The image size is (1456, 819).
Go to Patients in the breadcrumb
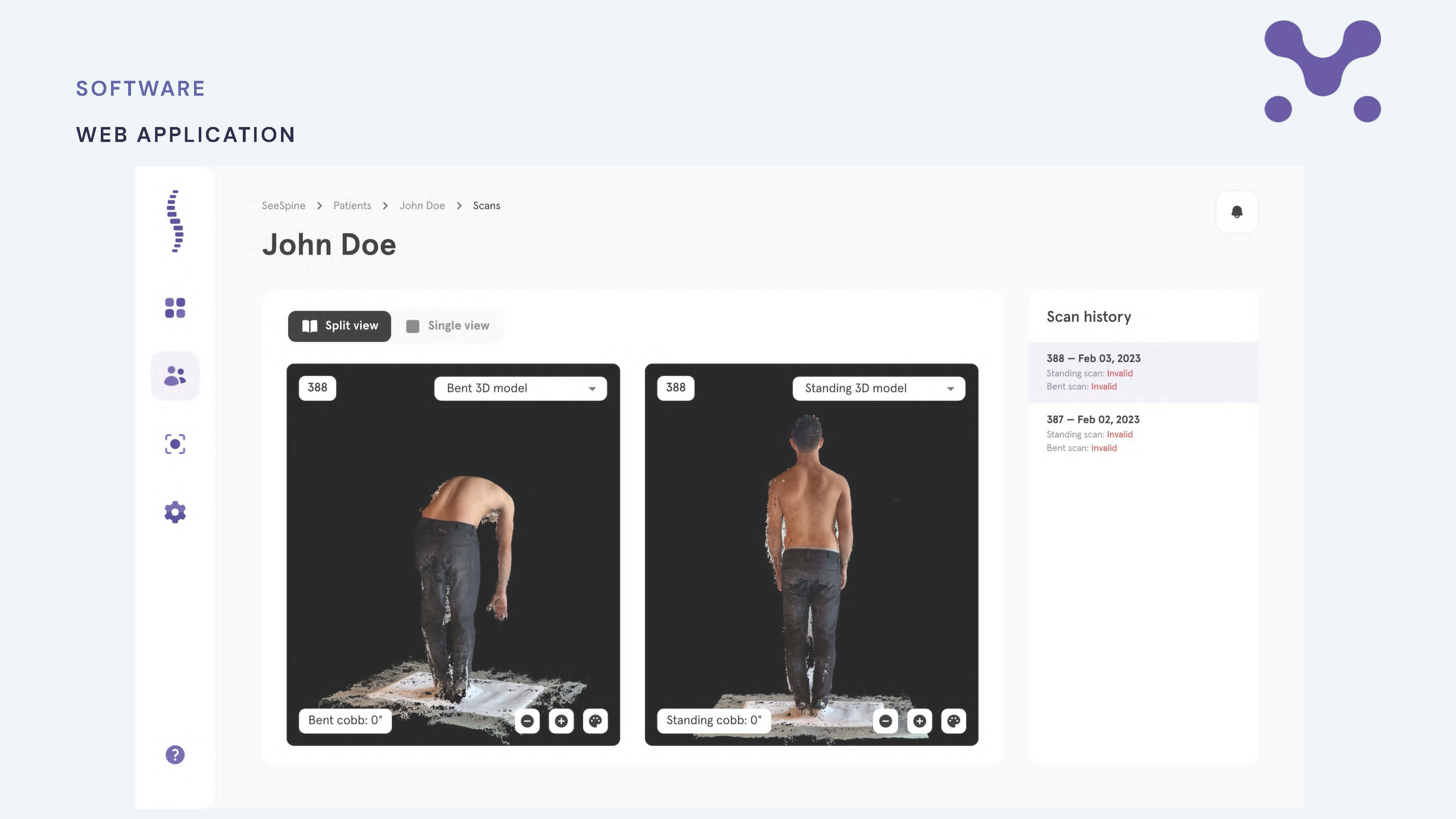tap(352, 206)
